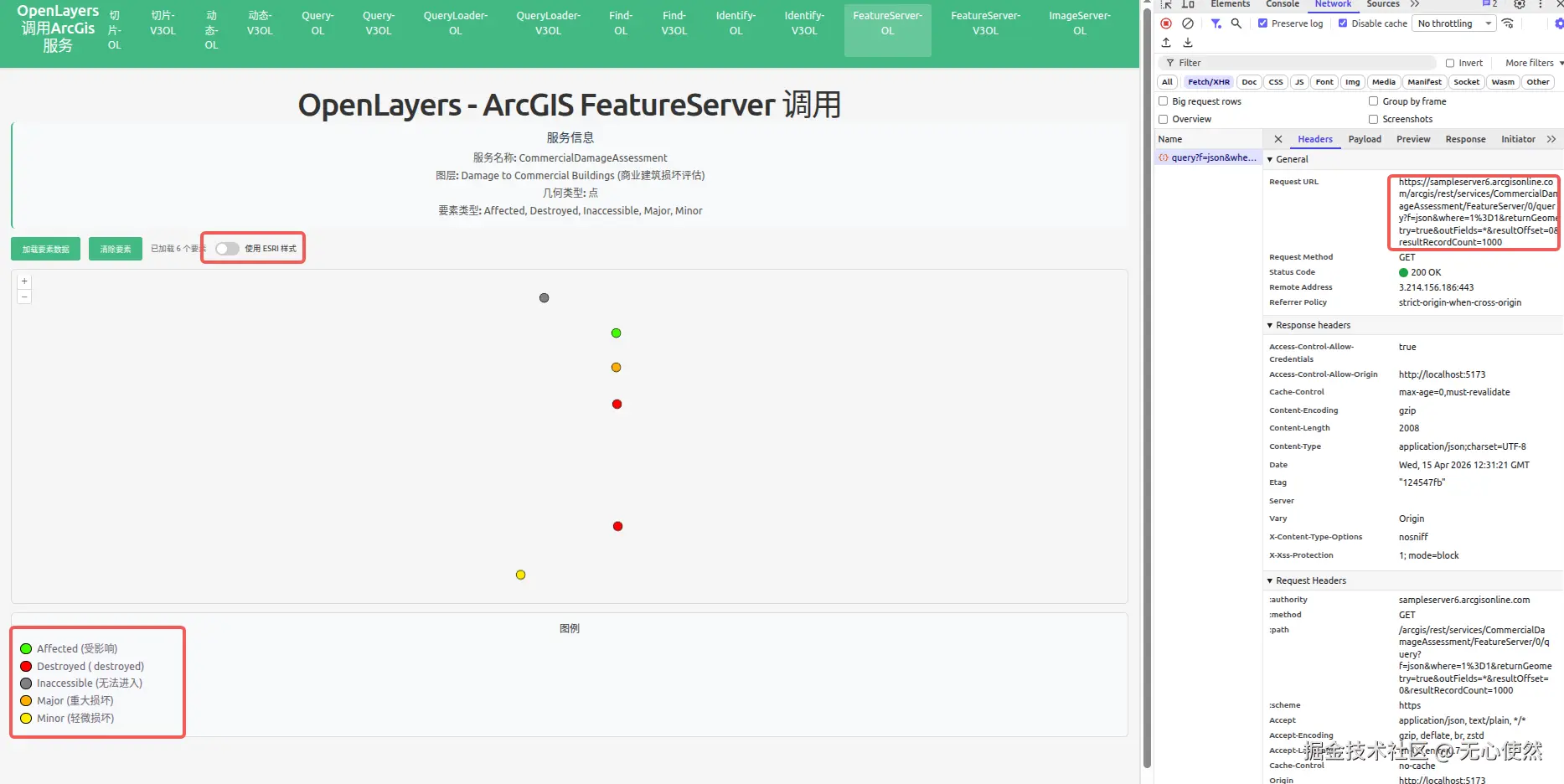Clear the network log
Viewport: 1564px width, 784px height.
pyautogui.click(x=1188, y=23)
